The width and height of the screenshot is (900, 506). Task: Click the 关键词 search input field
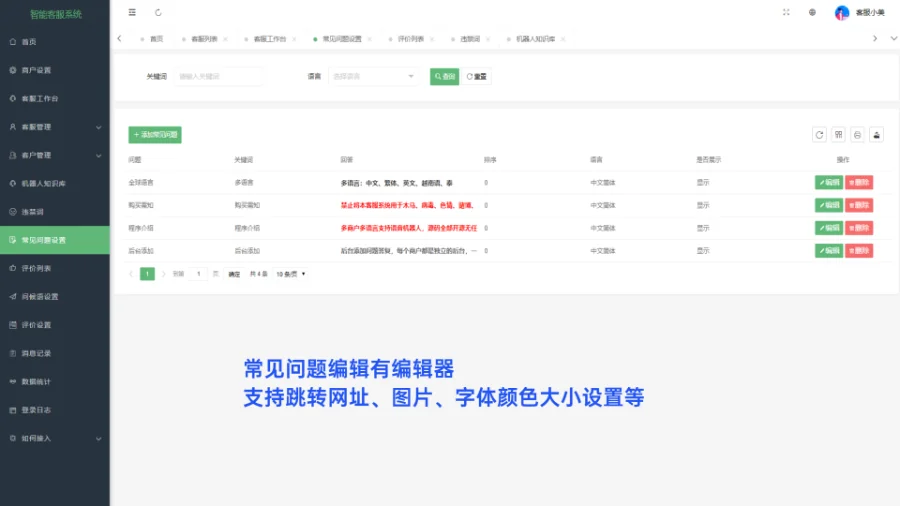pos(218,76)
